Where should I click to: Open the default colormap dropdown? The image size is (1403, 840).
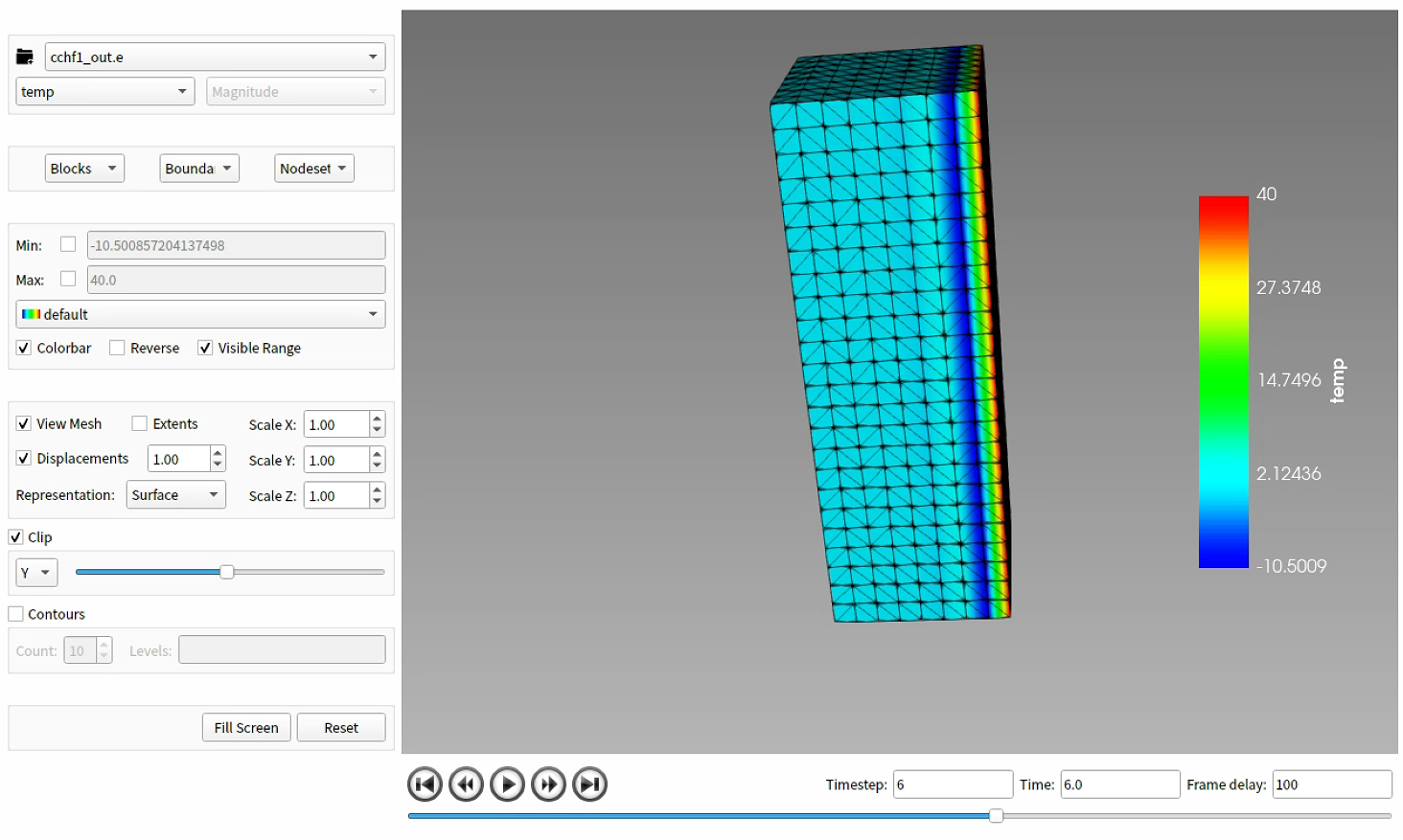[x=200, y=314]
